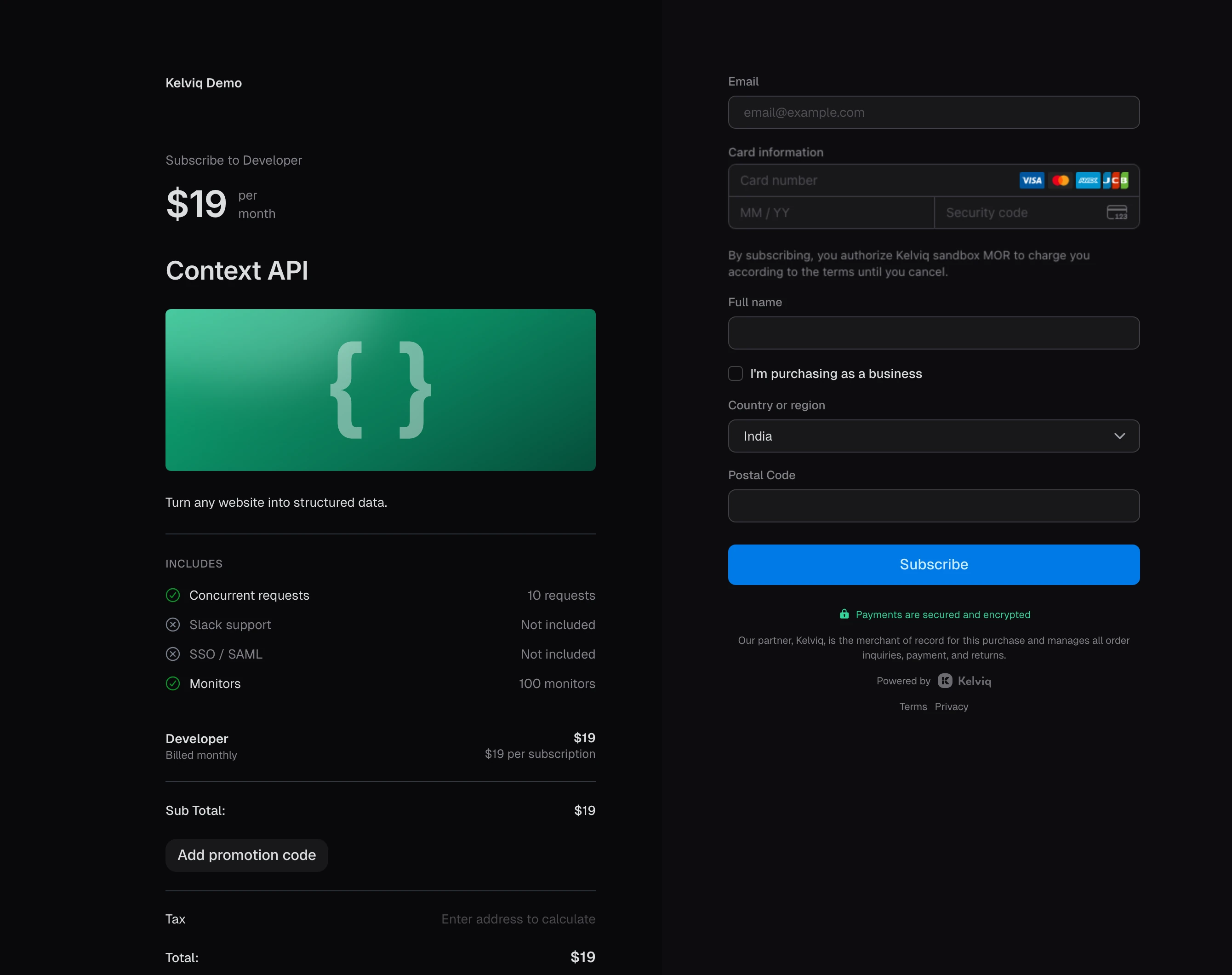
Task: Click the green padlock security icon
Action: coord(844,614)
